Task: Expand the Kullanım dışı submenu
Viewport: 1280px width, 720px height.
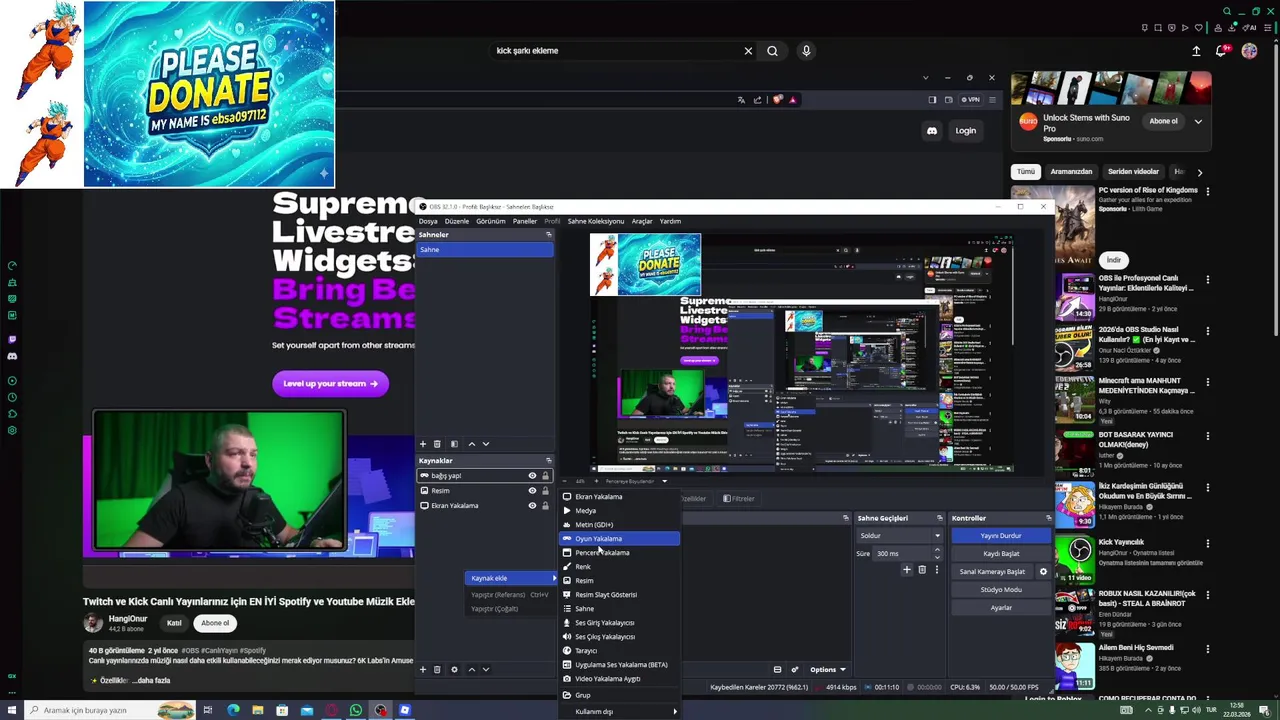Action: coord(619,711)
